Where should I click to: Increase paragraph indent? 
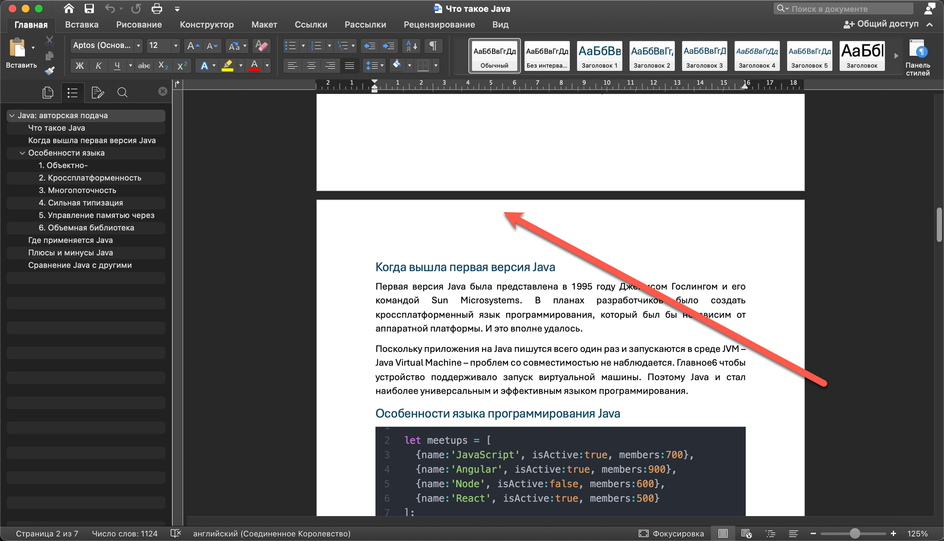coord(389,46)
